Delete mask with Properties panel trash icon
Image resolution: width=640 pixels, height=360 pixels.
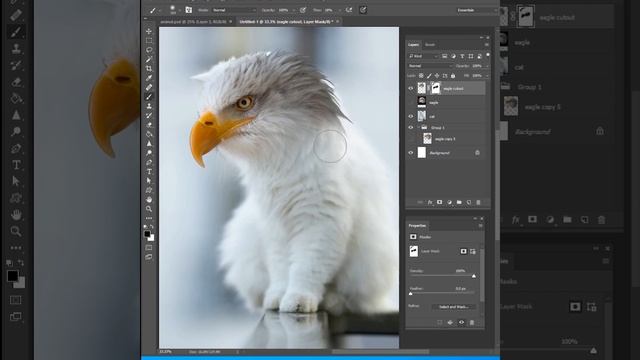(x=472, y=322)
